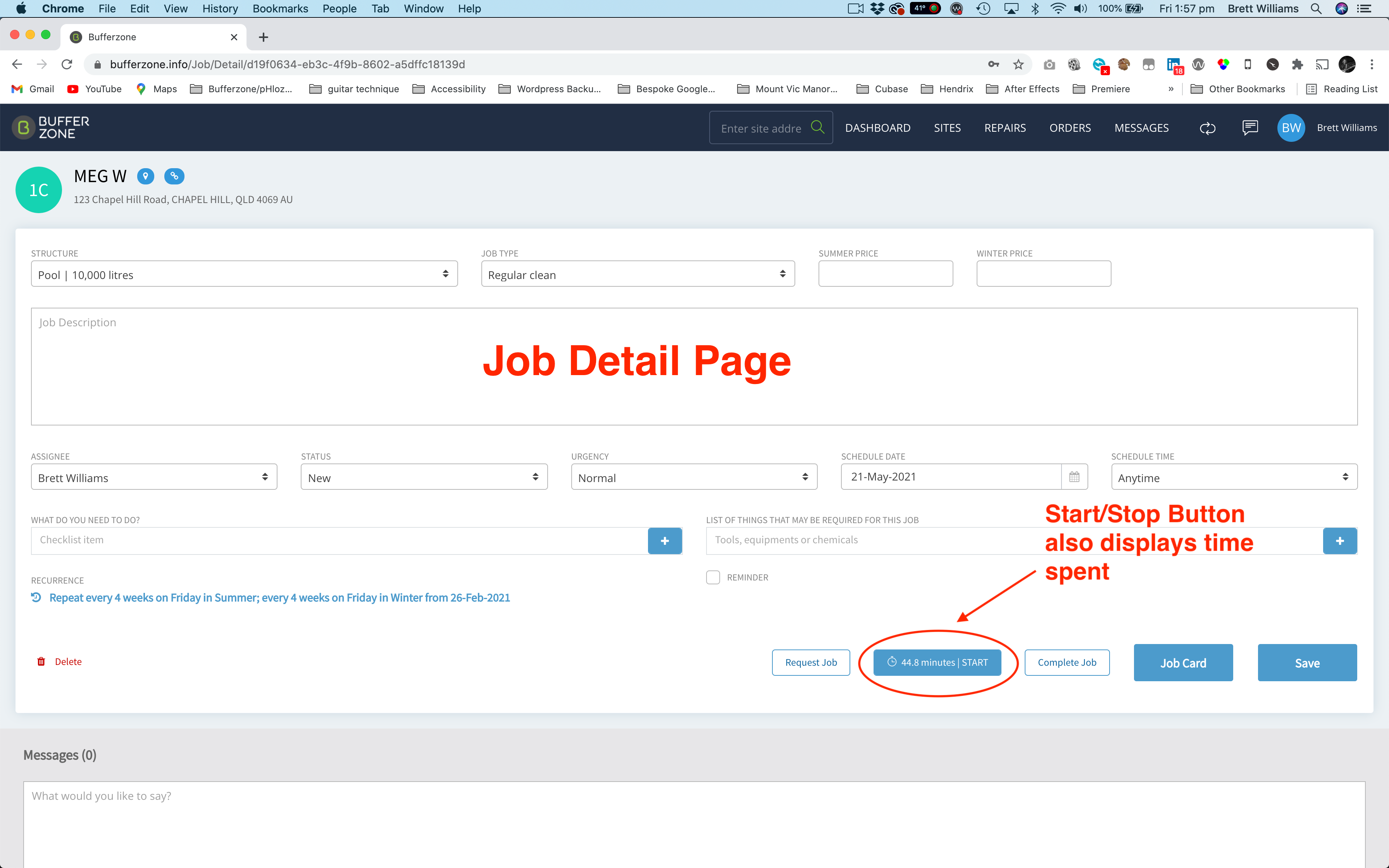Image resolution: width=1389 pixels, height=868 pixels.
Task: Click the Tools, equipments or chemicals input
Action: (1014, 541)
